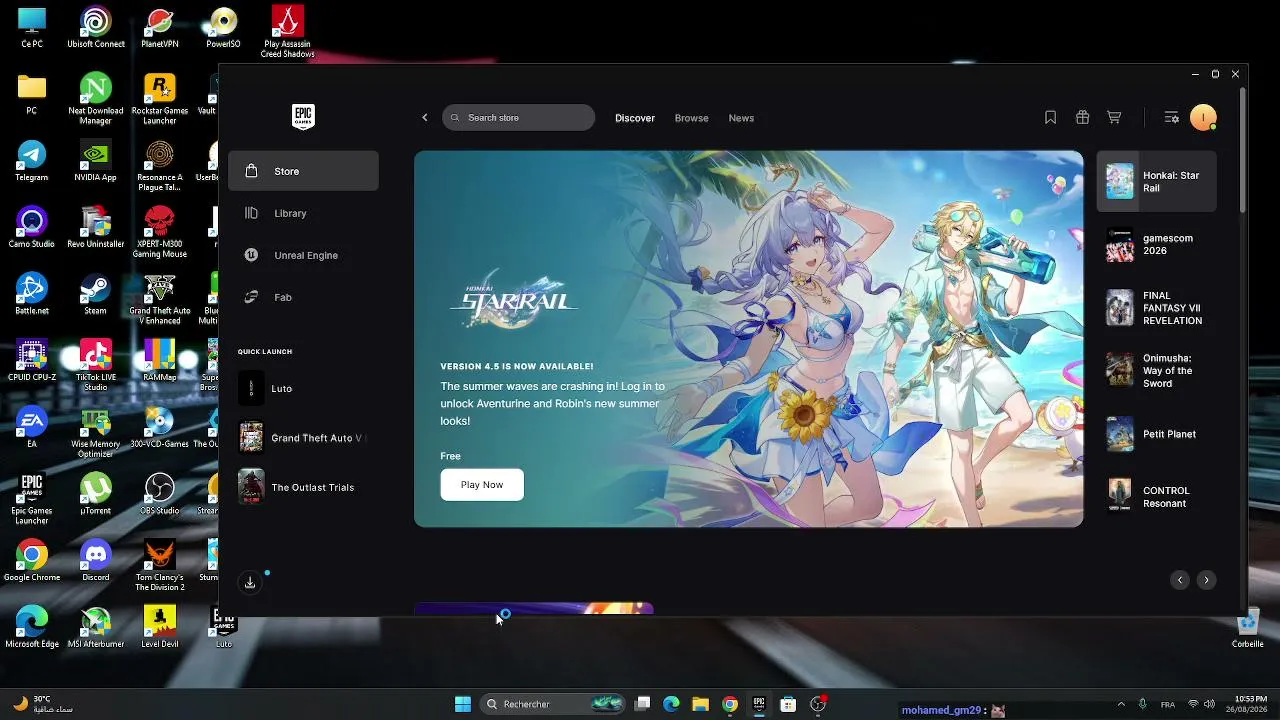Launch Grand Theft Auto V from Quick Launch
Screen dimensions: 1280x720
pos(303,438)
